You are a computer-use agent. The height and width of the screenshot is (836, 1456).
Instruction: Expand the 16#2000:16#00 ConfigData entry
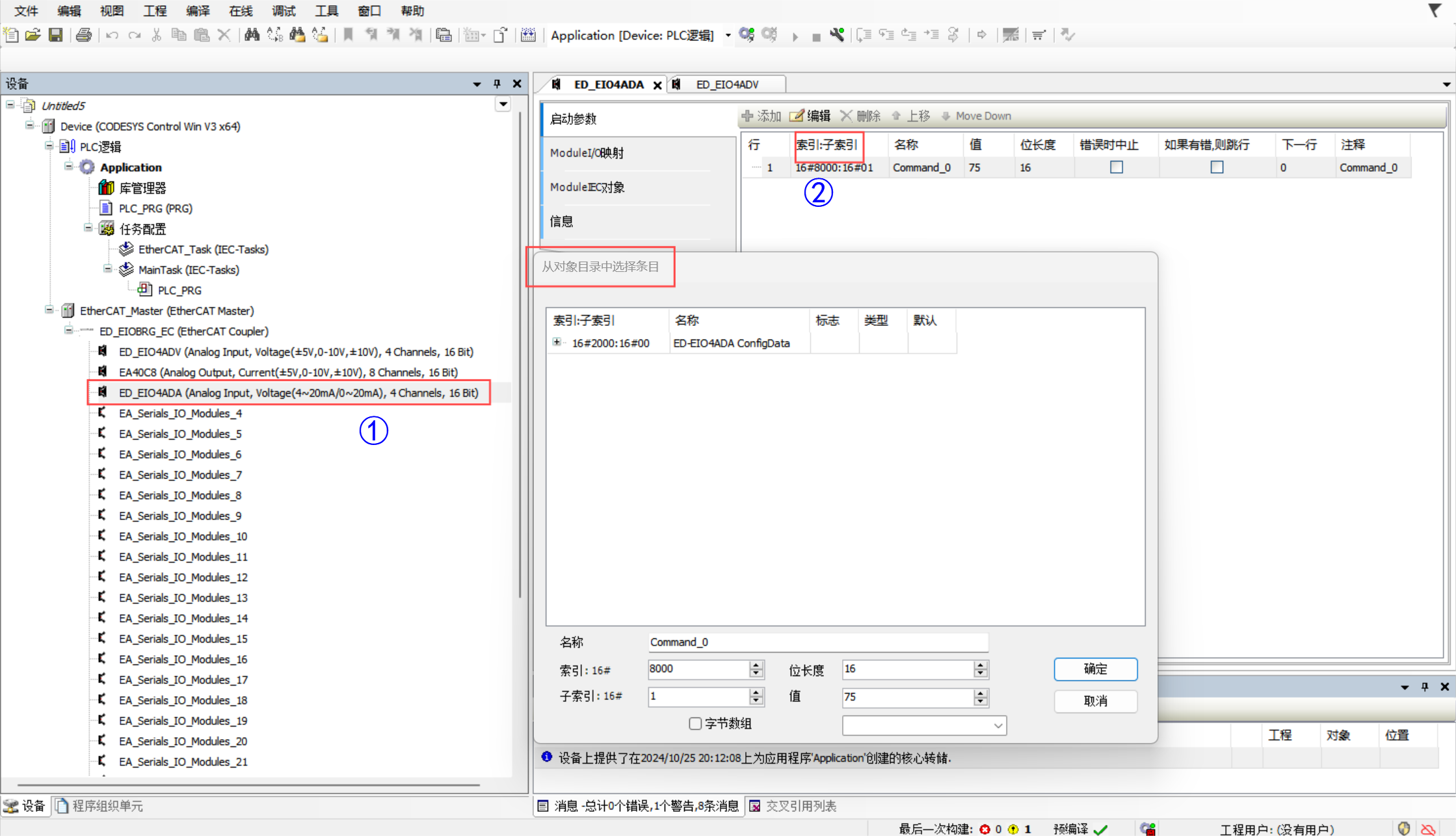[557, 342]
